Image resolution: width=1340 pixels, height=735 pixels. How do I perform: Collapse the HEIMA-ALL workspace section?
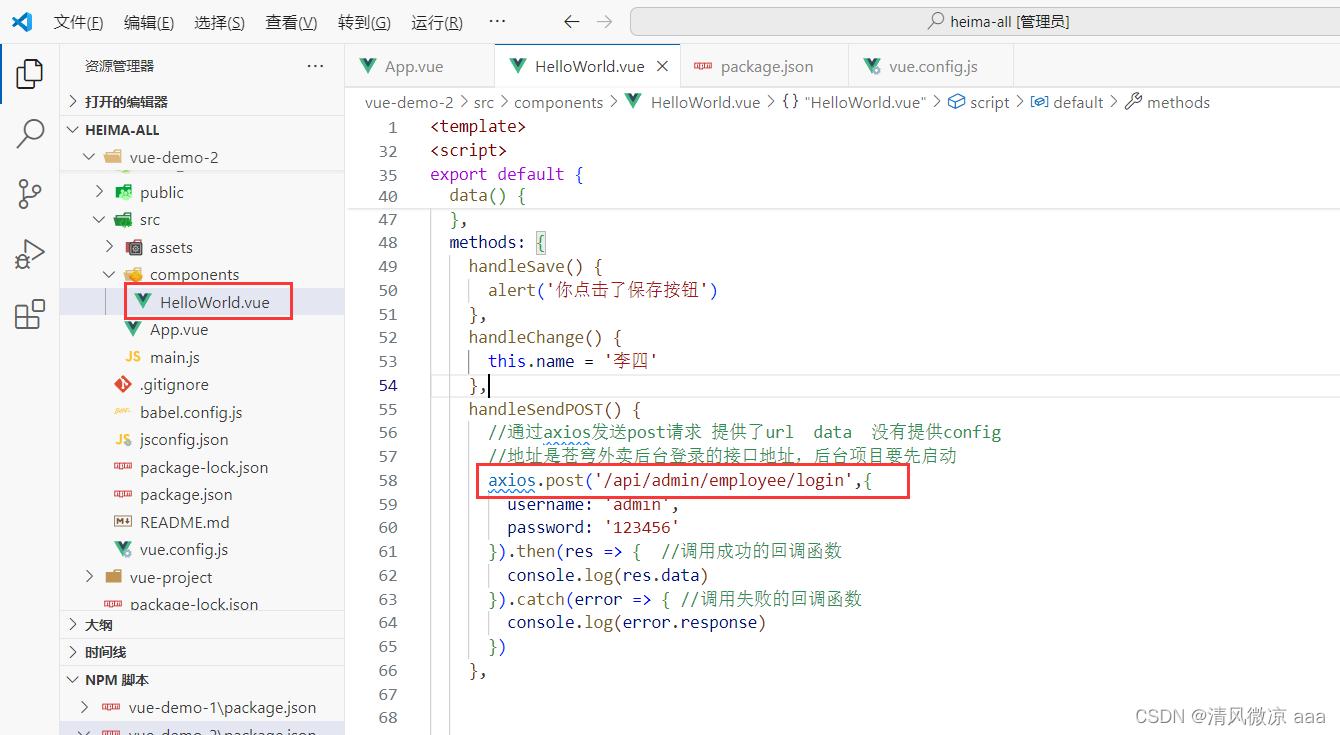[202, 130]
